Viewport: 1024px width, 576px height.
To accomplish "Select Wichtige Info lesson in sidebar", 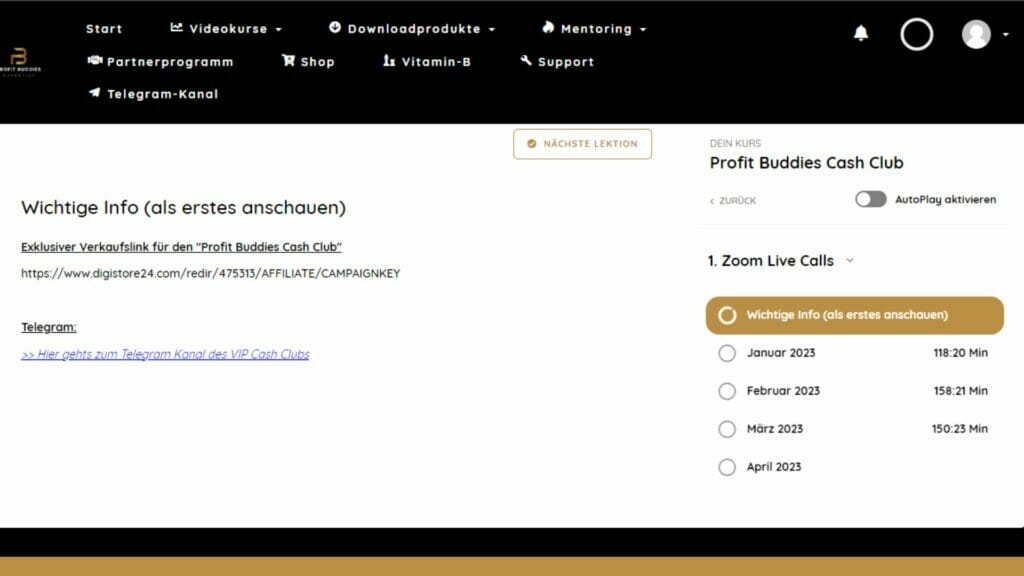I will [x=855, y=315].
